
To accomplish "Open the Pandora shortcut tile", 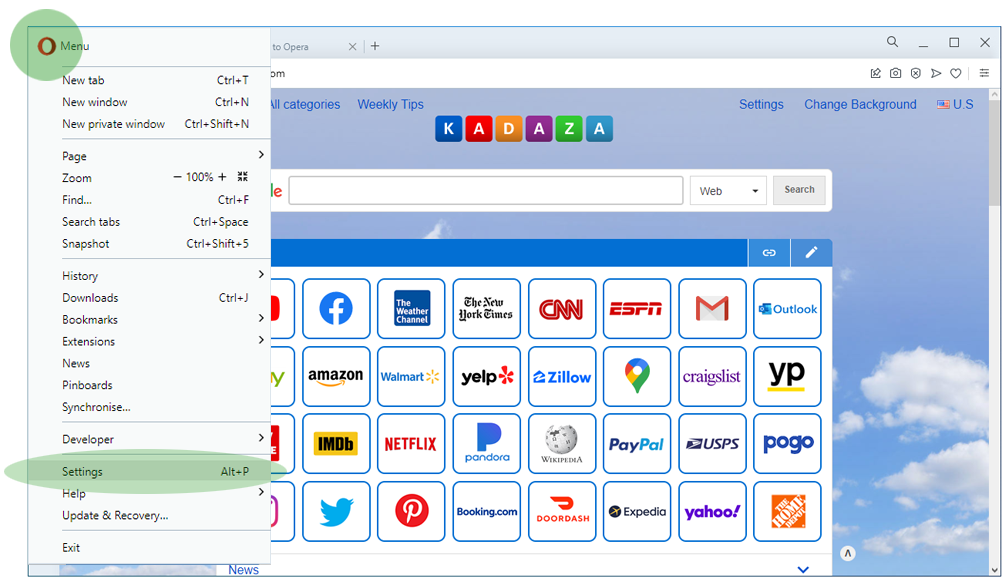I will click(x=486, y=443).
